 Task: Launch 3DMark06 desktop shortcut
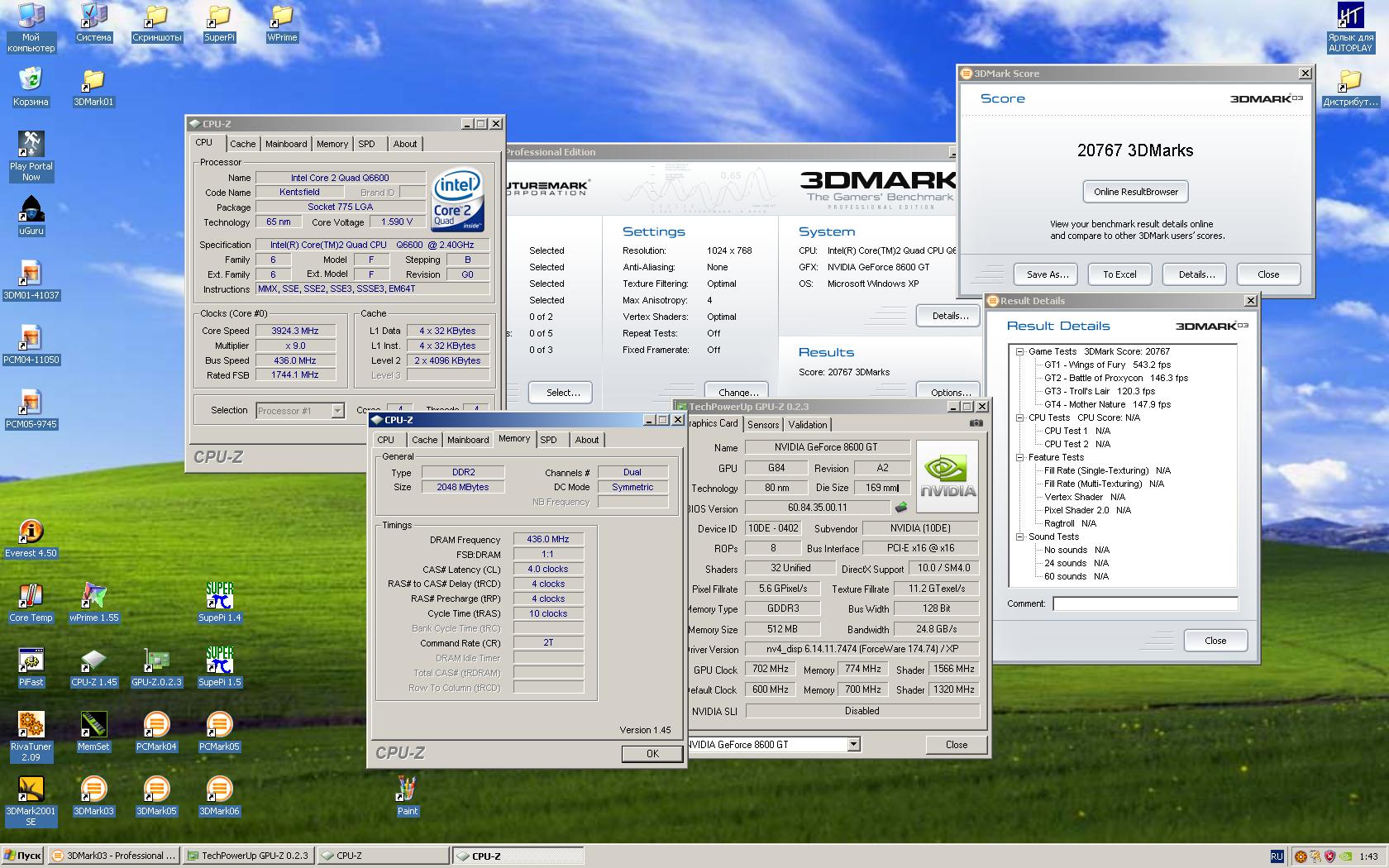point(219,796)
